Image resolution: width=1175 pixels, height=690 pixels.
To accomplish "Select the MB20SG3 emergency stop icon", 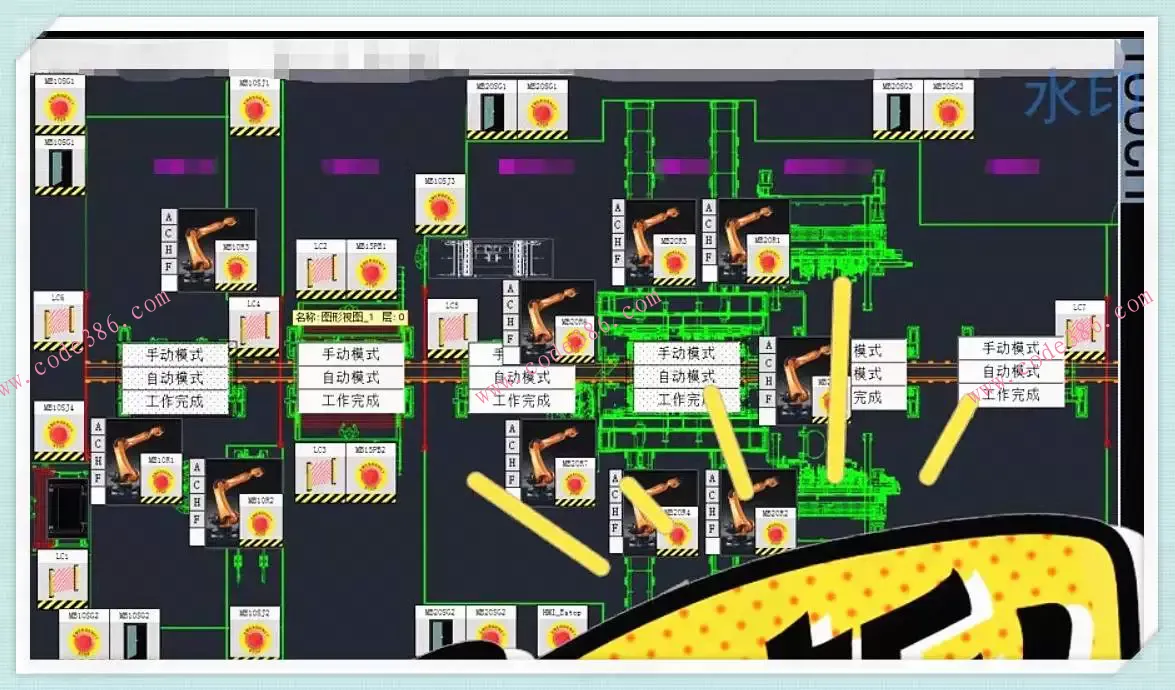I will [x=948, y=109].
